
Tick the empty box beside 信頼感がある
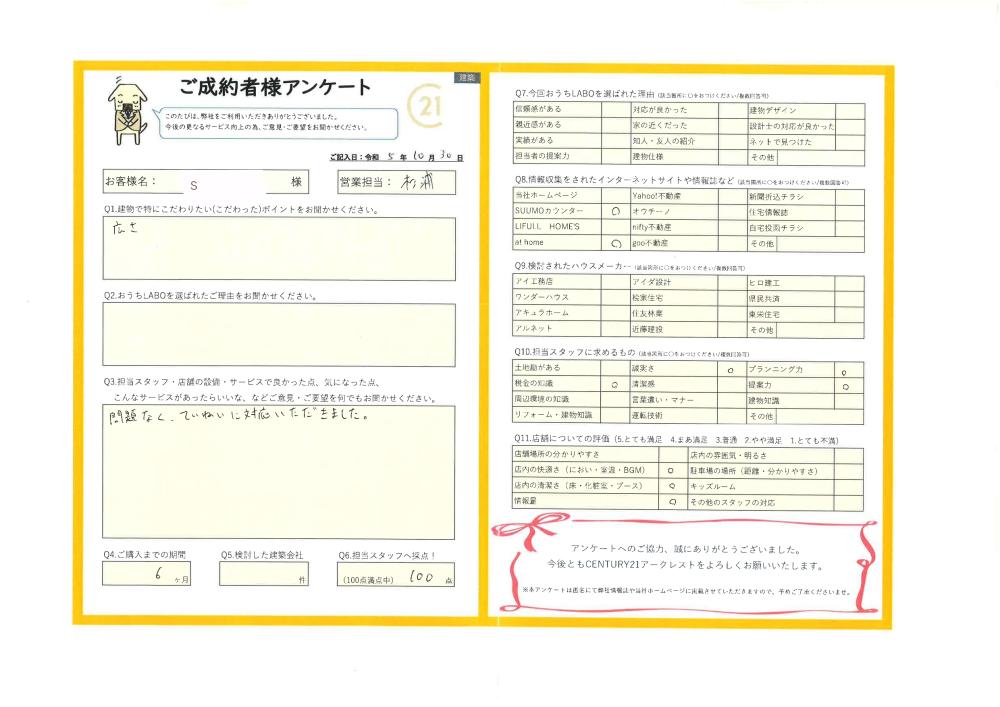[616, 110]
